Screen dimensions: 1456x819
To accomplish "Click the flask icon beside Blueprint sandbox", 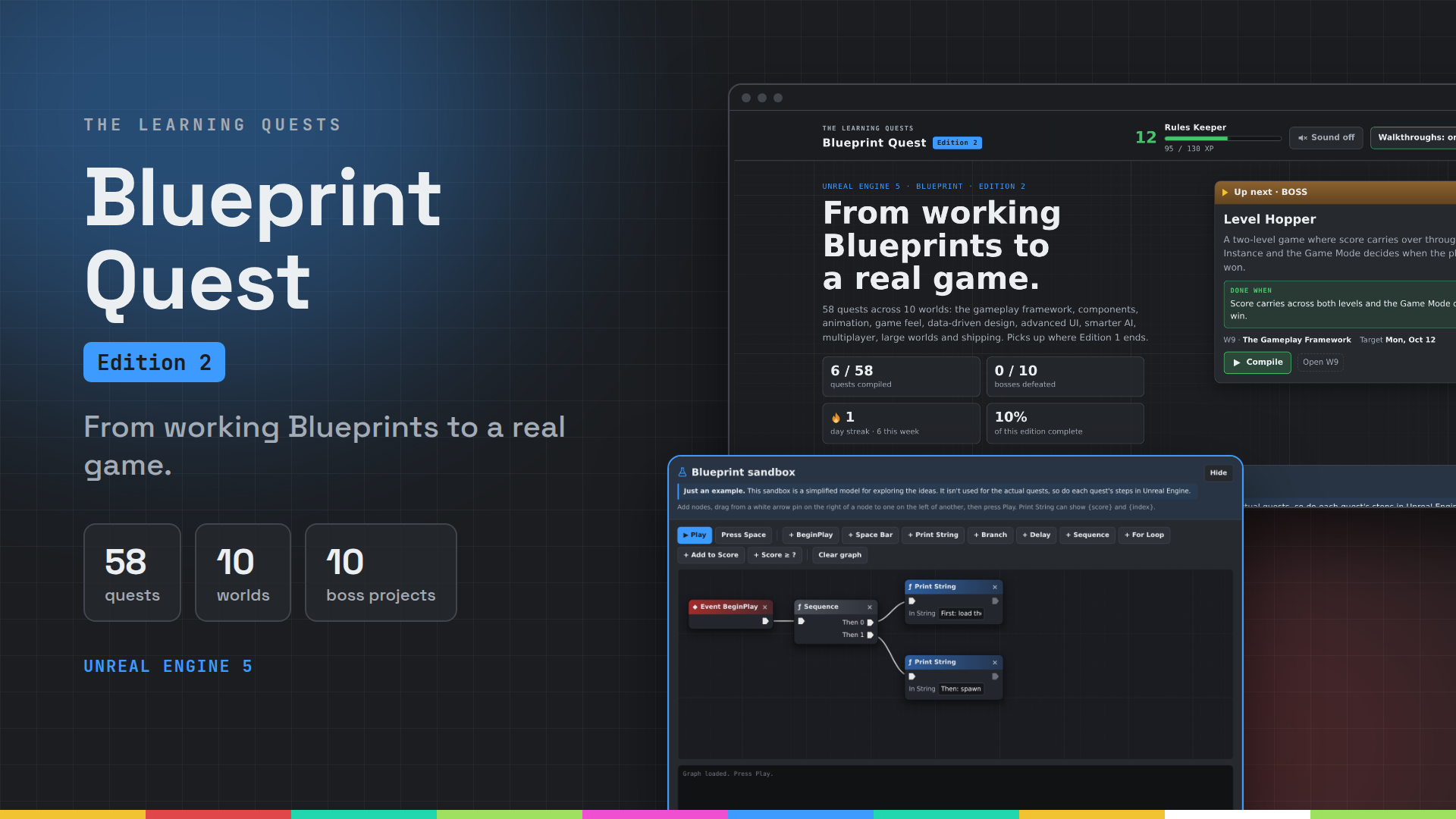I will pos(682,472).
